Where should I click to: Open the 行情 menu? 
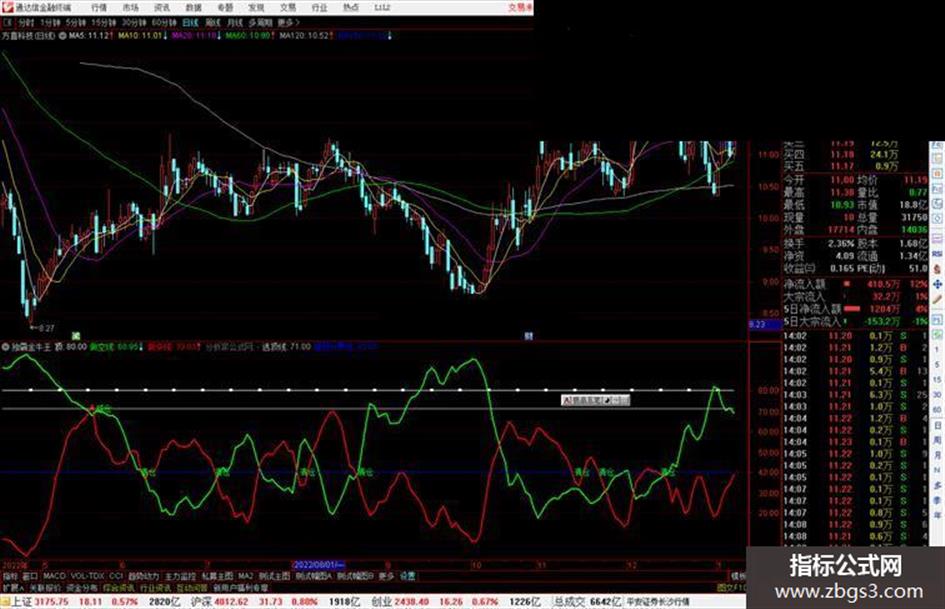(99, 8)
